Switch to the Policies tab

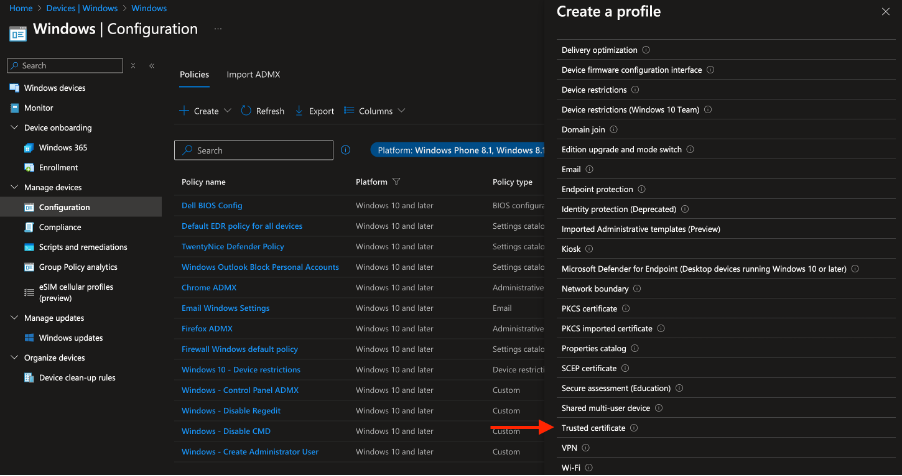click(194, 74)
